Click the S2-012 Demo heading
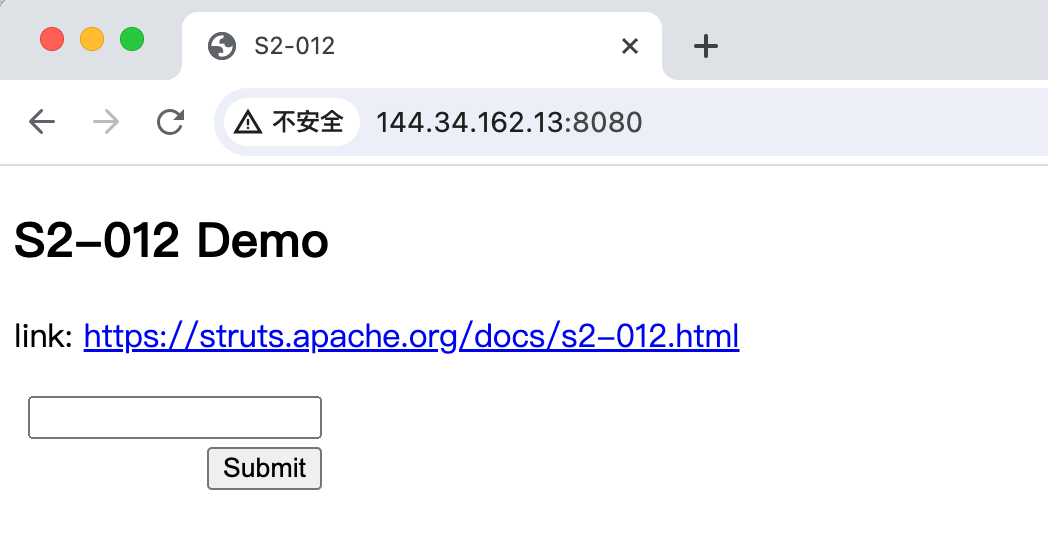The width and height of the screenshot is (1048, 560). pyautogui.click(x=171, y=241)
